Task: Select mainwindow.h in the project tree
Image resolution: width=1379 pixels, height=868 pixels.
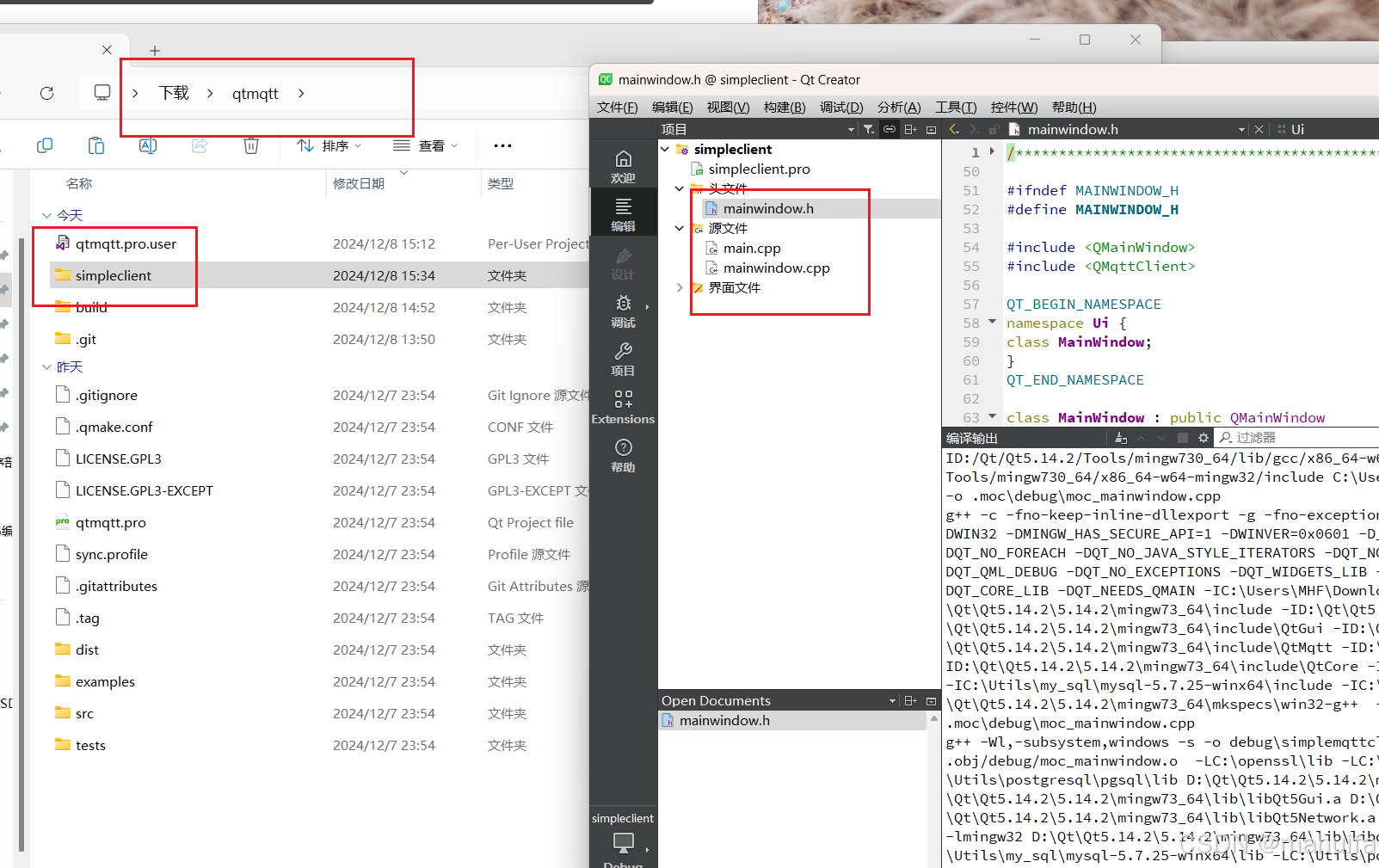Action: [x=768, y=208]
